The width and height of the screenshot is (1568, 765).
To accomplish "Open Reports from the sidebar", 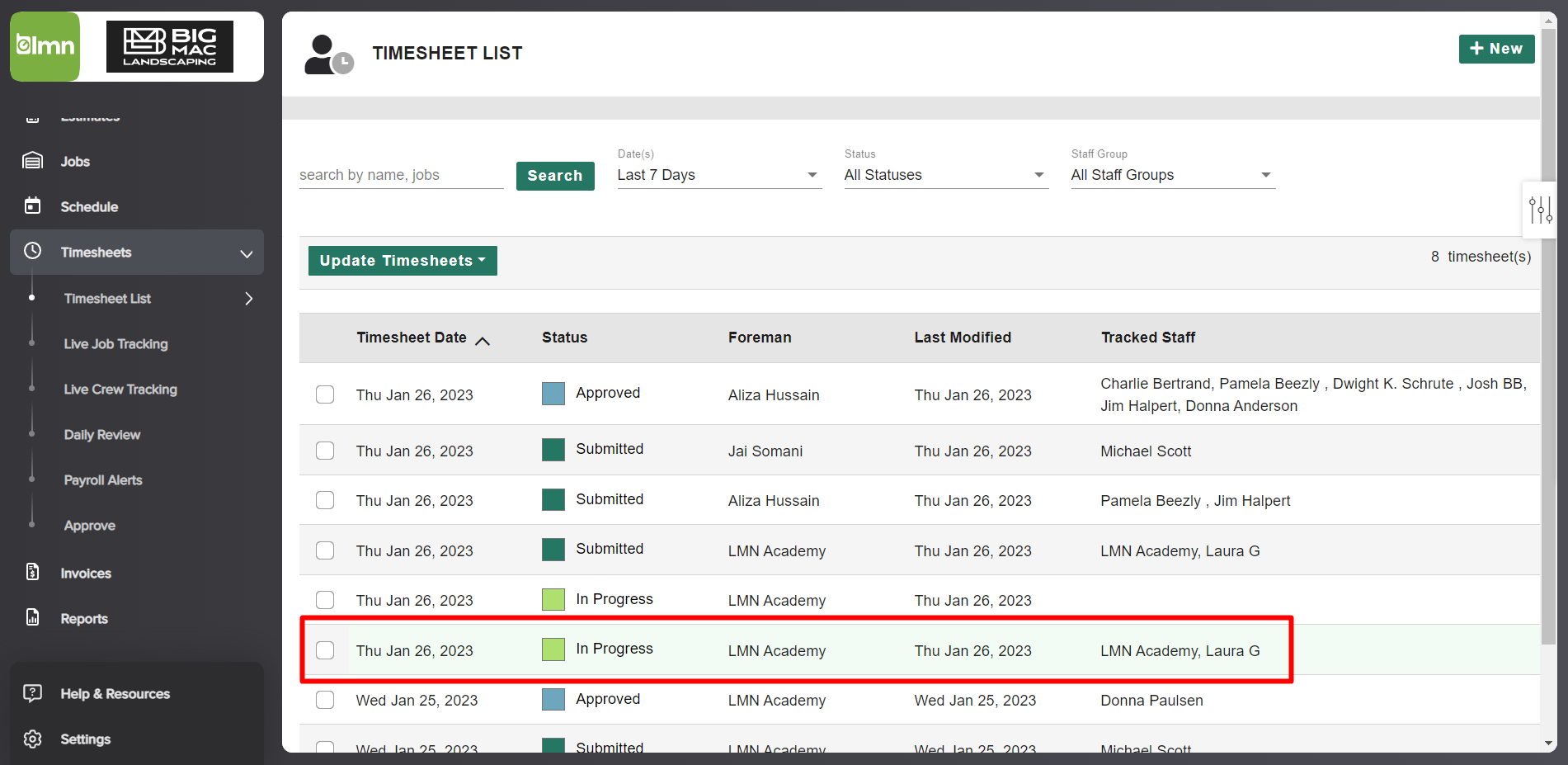I will point(84,619).
